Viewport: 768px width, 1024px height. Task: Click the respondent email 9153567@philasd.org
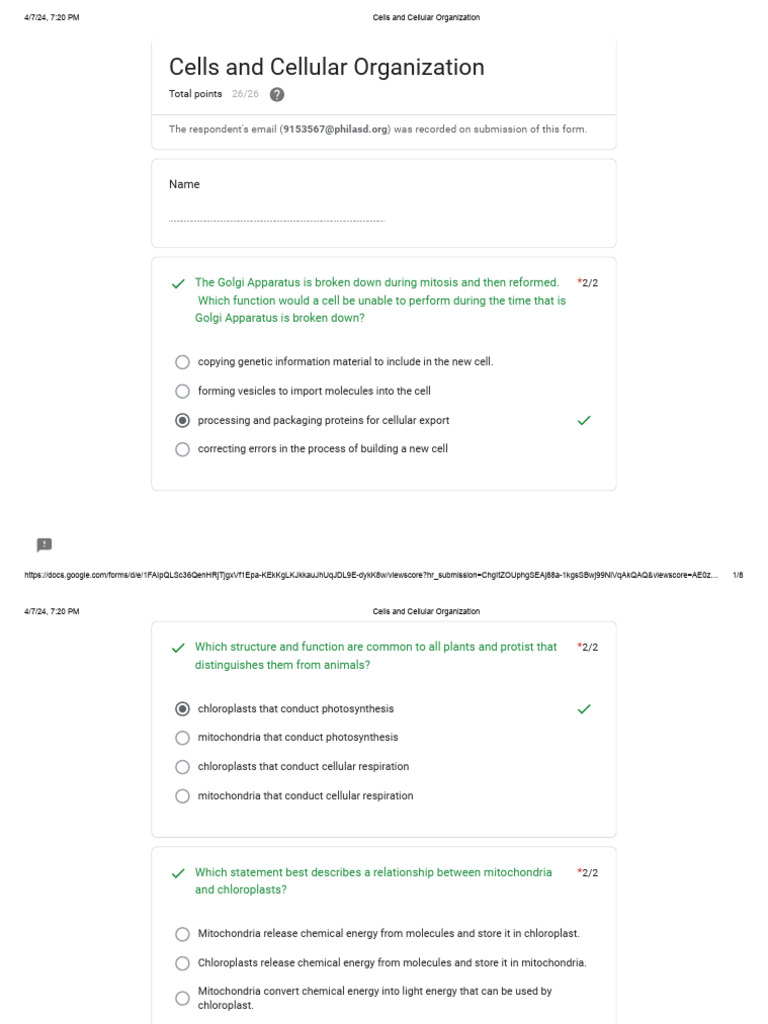coord(335,129)
